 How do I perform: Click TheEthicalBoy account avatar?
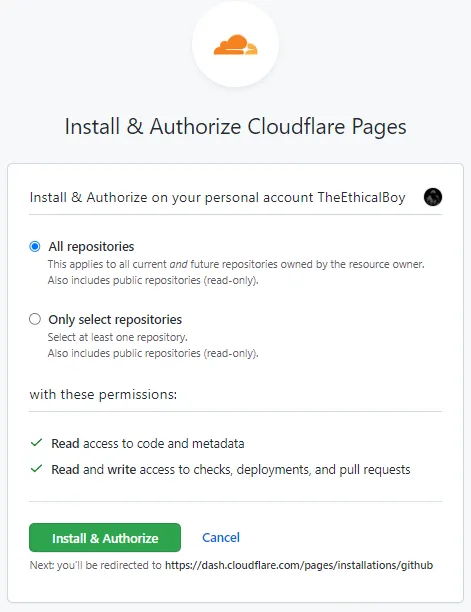(433, 197)
